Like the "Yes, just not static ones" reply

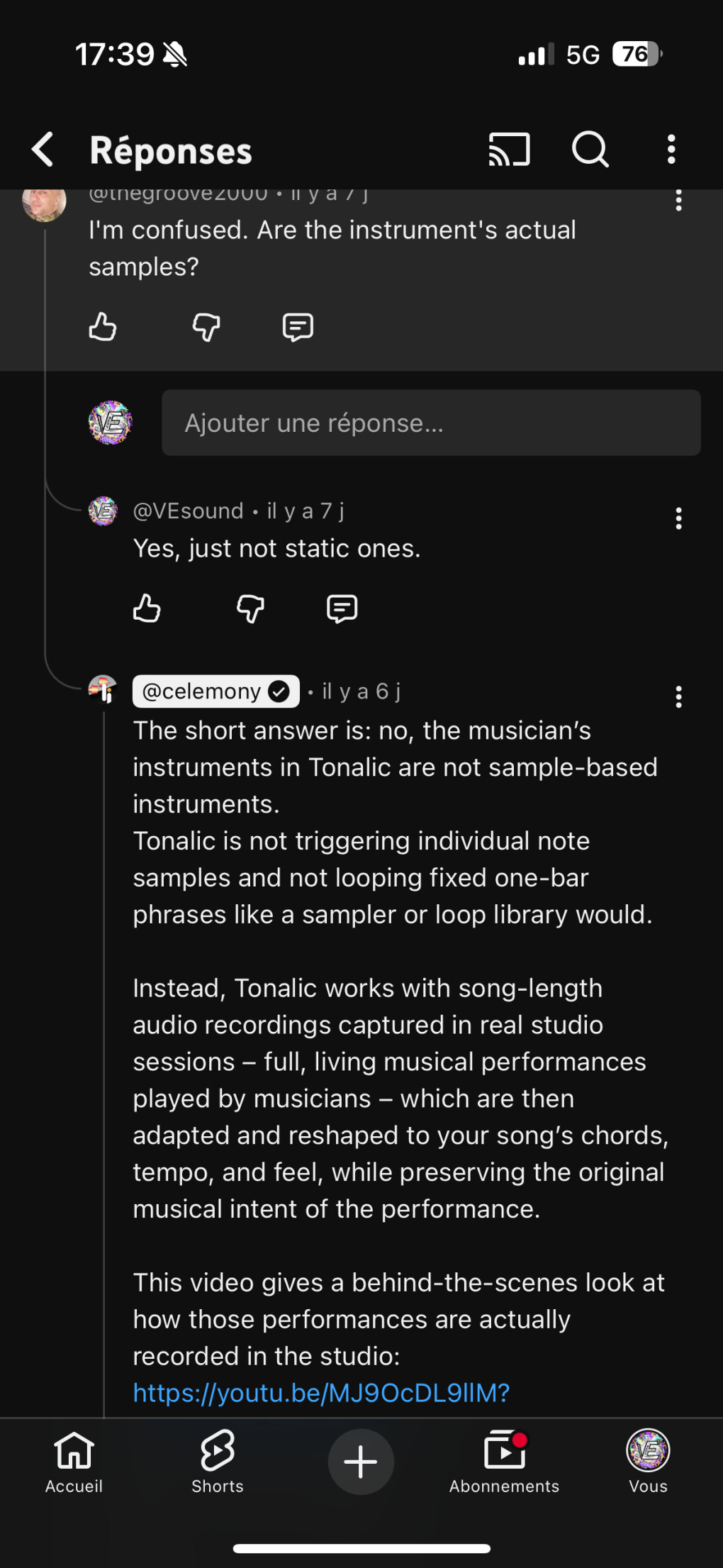coord(147,608)
